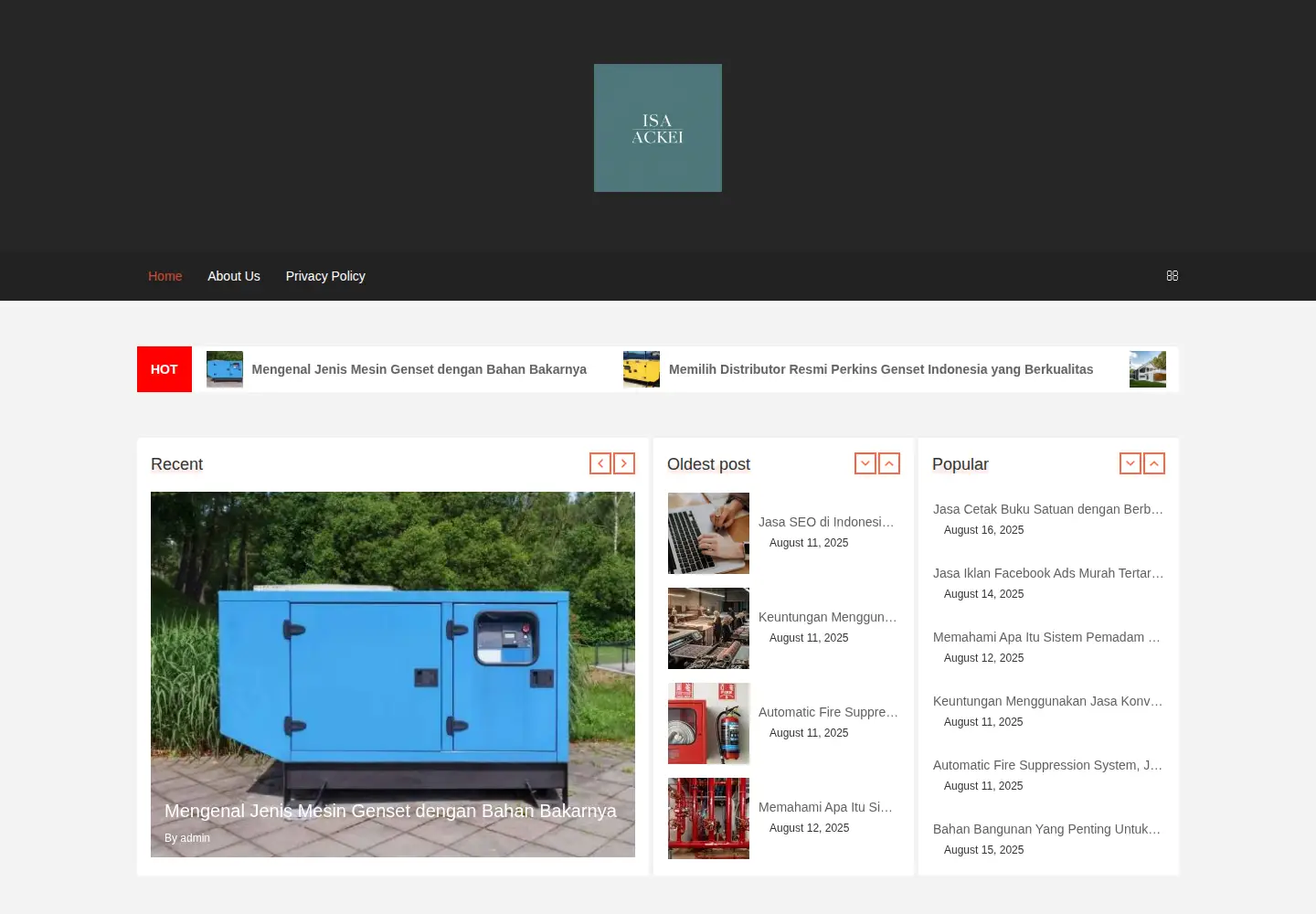Open conveyor factory thumbnail in Oldest post
This screenshot has width=1316, height=914.
[x=709, y=629]
